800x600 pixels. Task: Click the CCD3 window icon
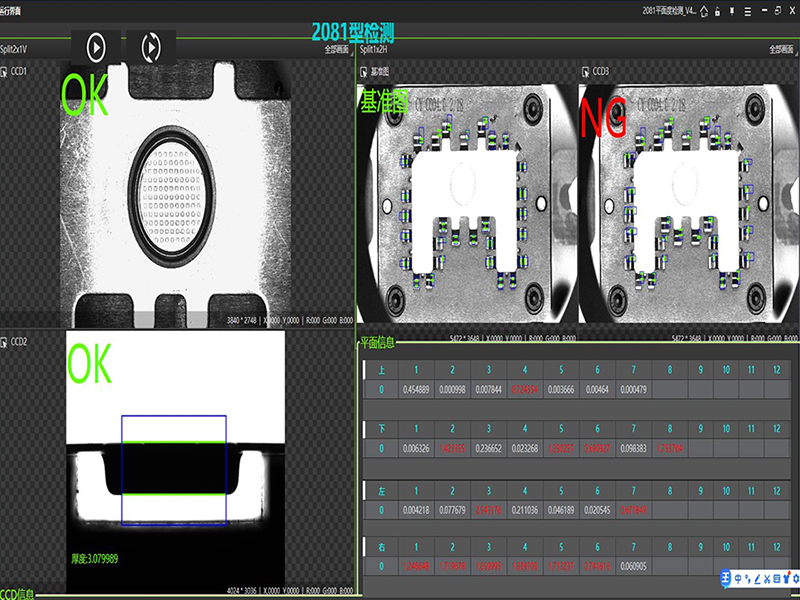pyautogui.click(x=585, y=72)
